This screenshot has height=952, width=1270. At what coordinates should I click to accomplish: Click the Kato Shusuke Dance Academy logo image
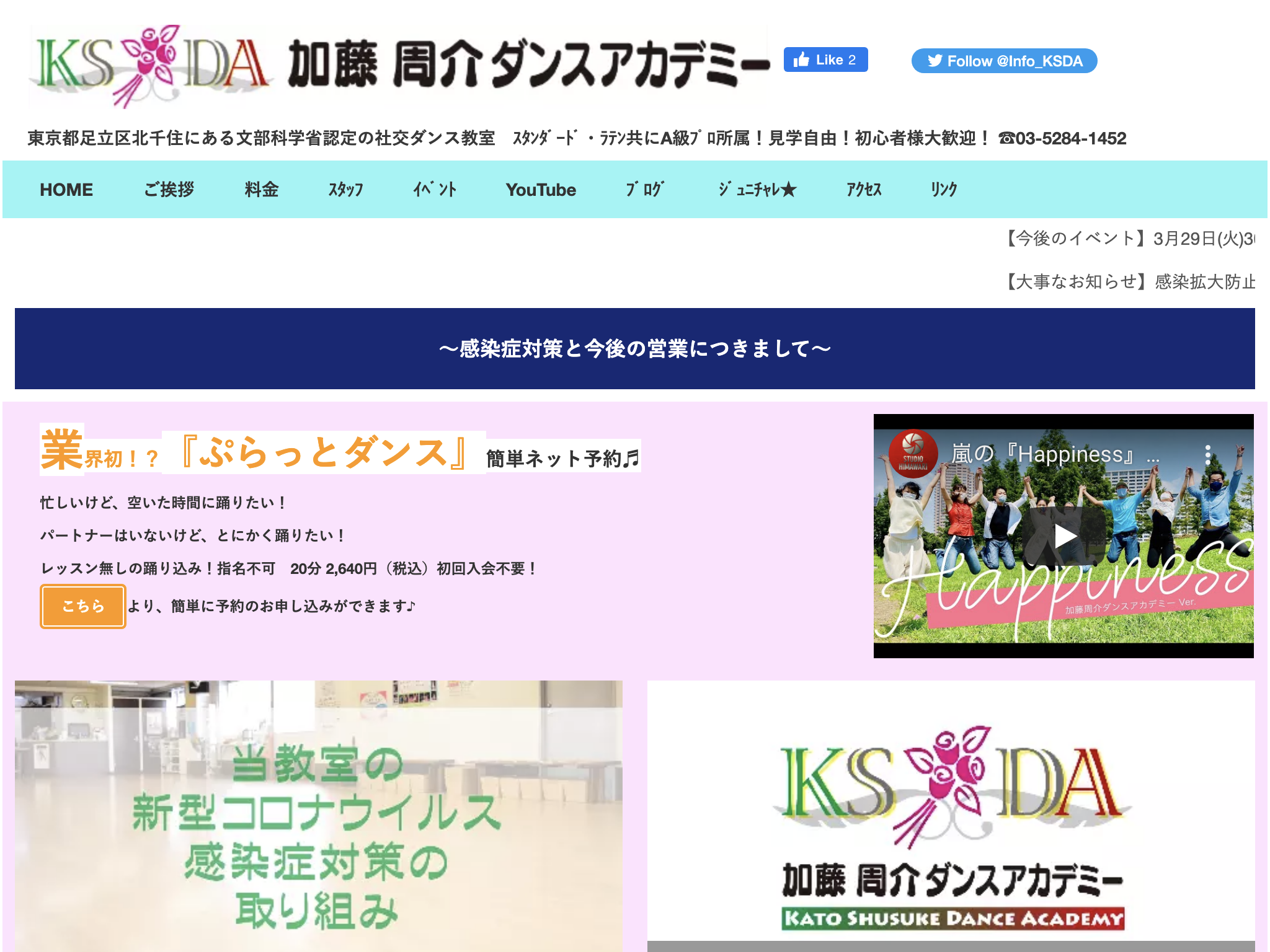[x=951, y=818]
